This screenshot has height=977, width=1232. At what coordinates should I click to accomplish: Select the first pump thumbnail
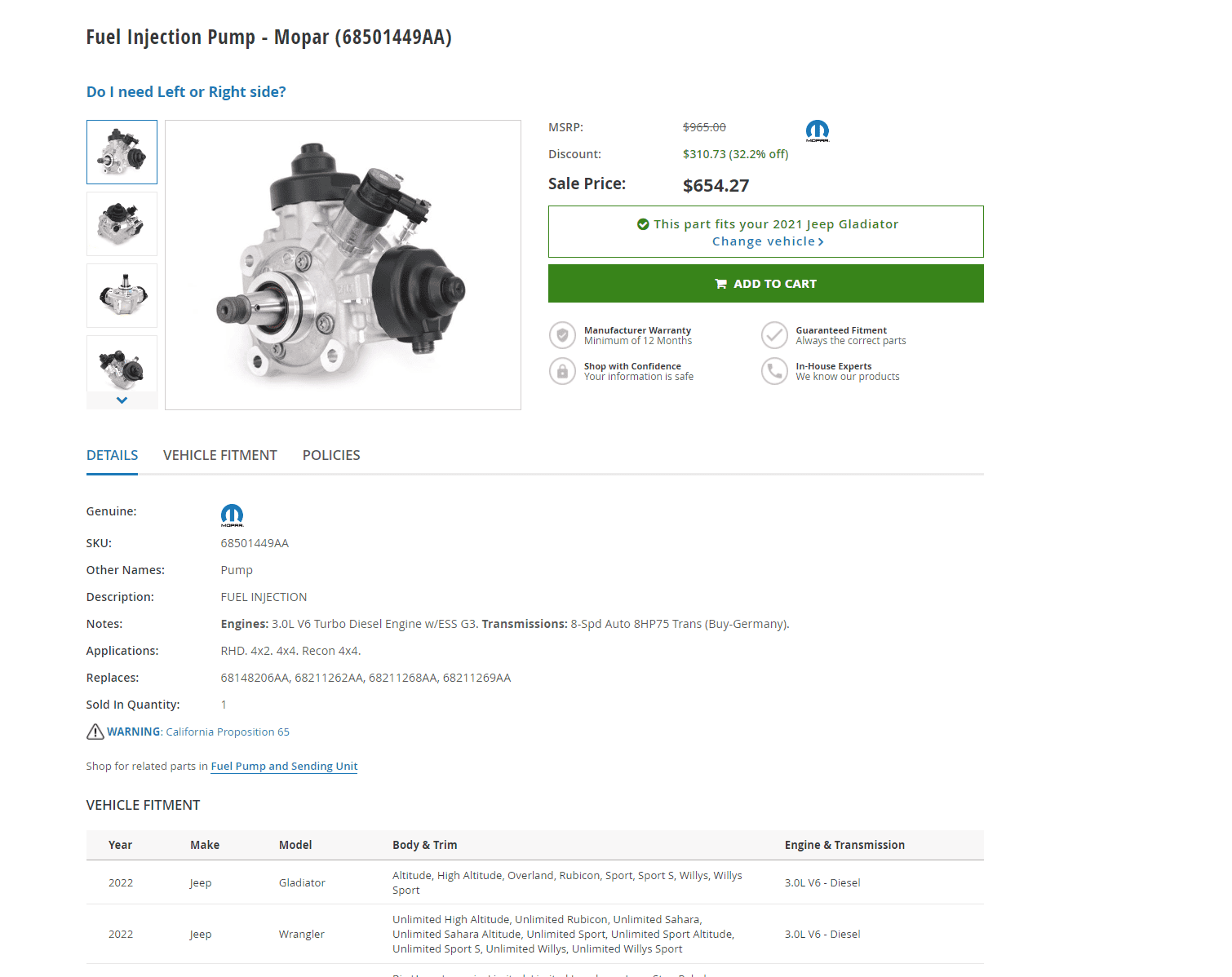[x=122, y=152]
